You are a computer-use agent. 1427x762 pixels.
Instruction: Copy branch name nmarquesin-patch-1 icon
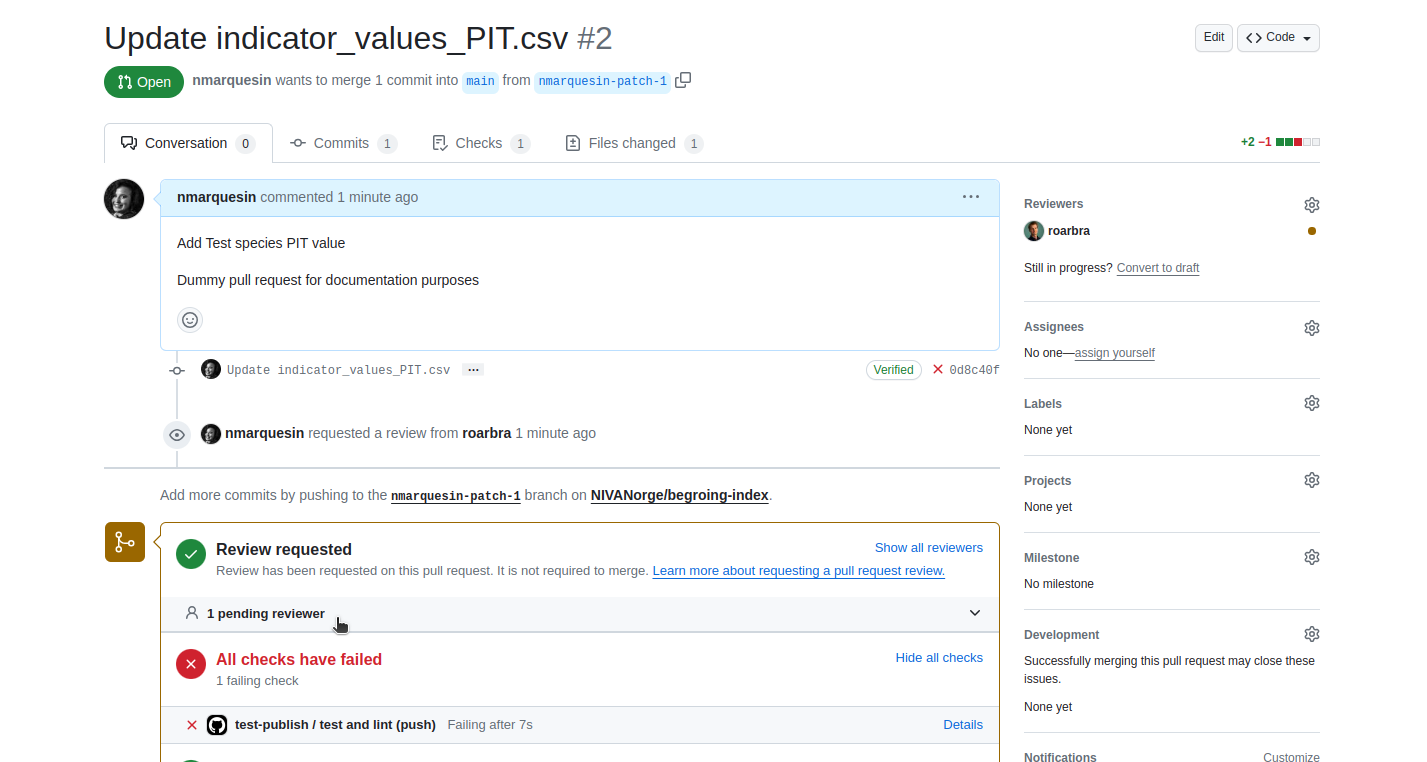tap(683, 80)
